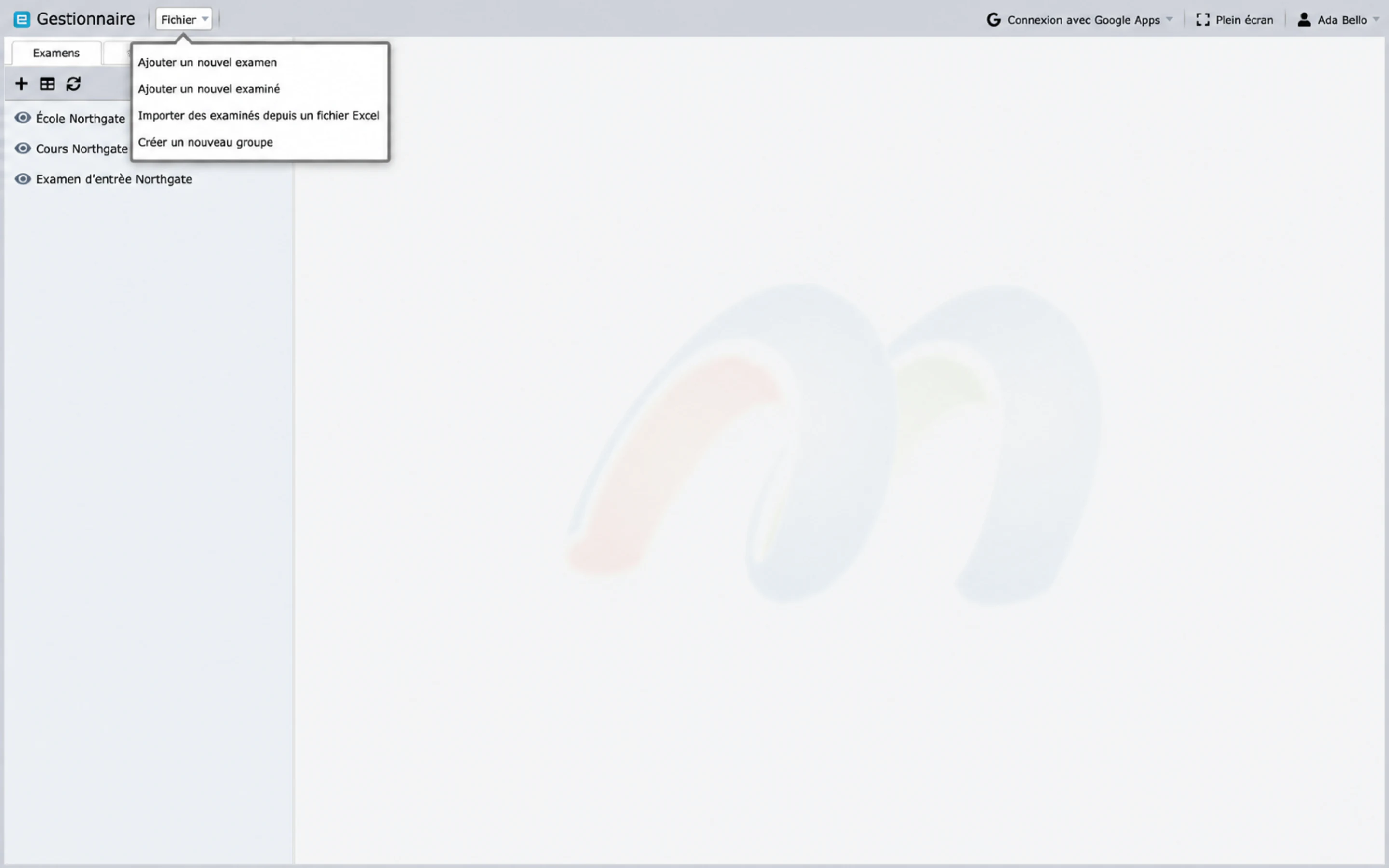Click Plein écran button
1389x868 pixels.
1235,19
